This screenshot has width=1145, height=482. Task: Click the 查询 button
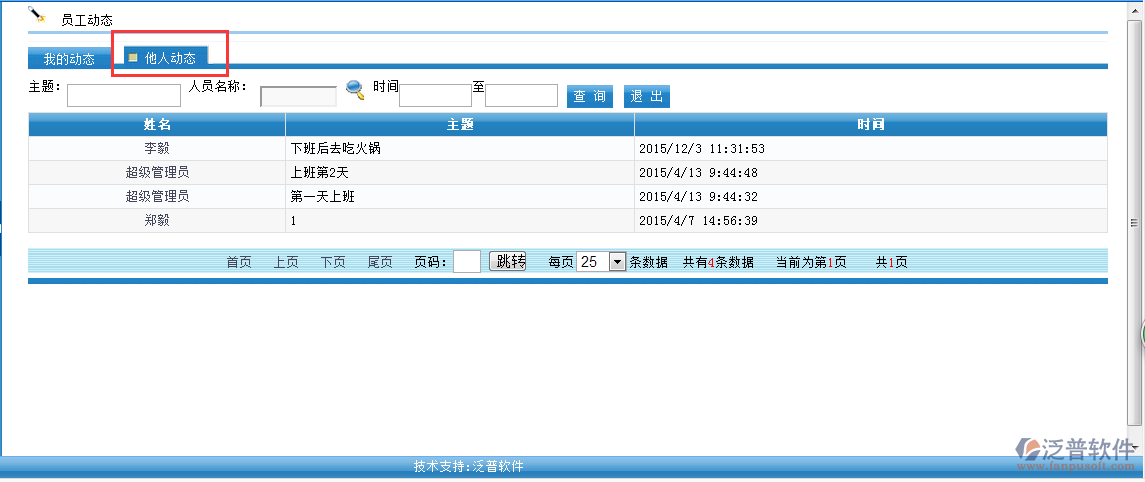point(589,96)
